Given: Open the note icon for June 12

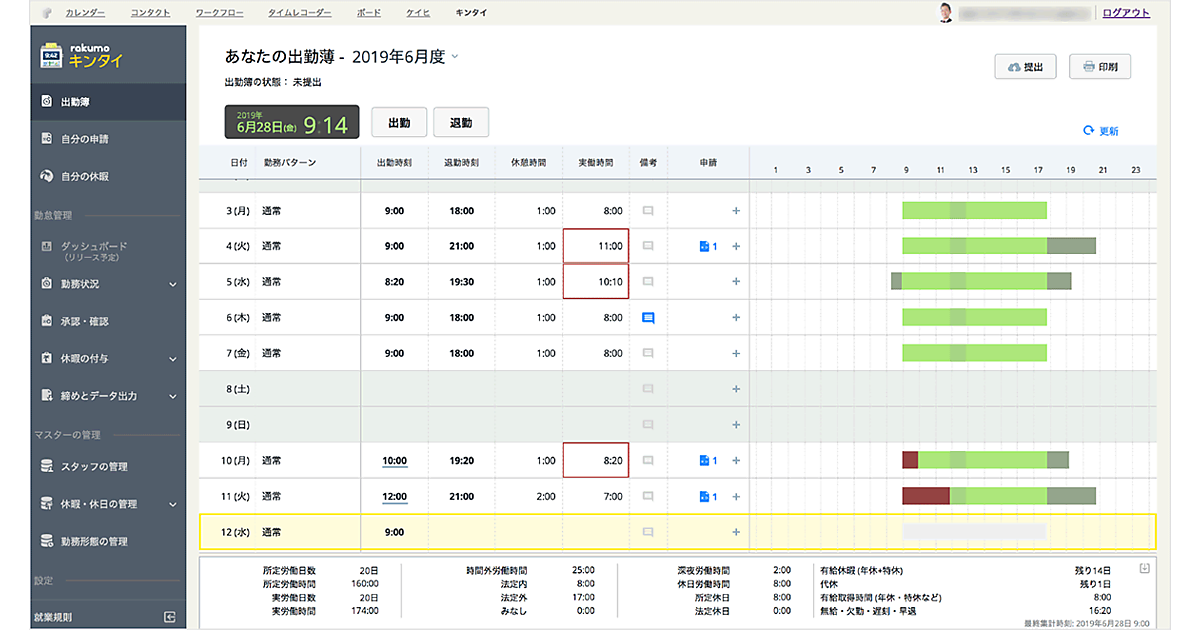Looking at the screenshot, I should click(x=648, y=532).
